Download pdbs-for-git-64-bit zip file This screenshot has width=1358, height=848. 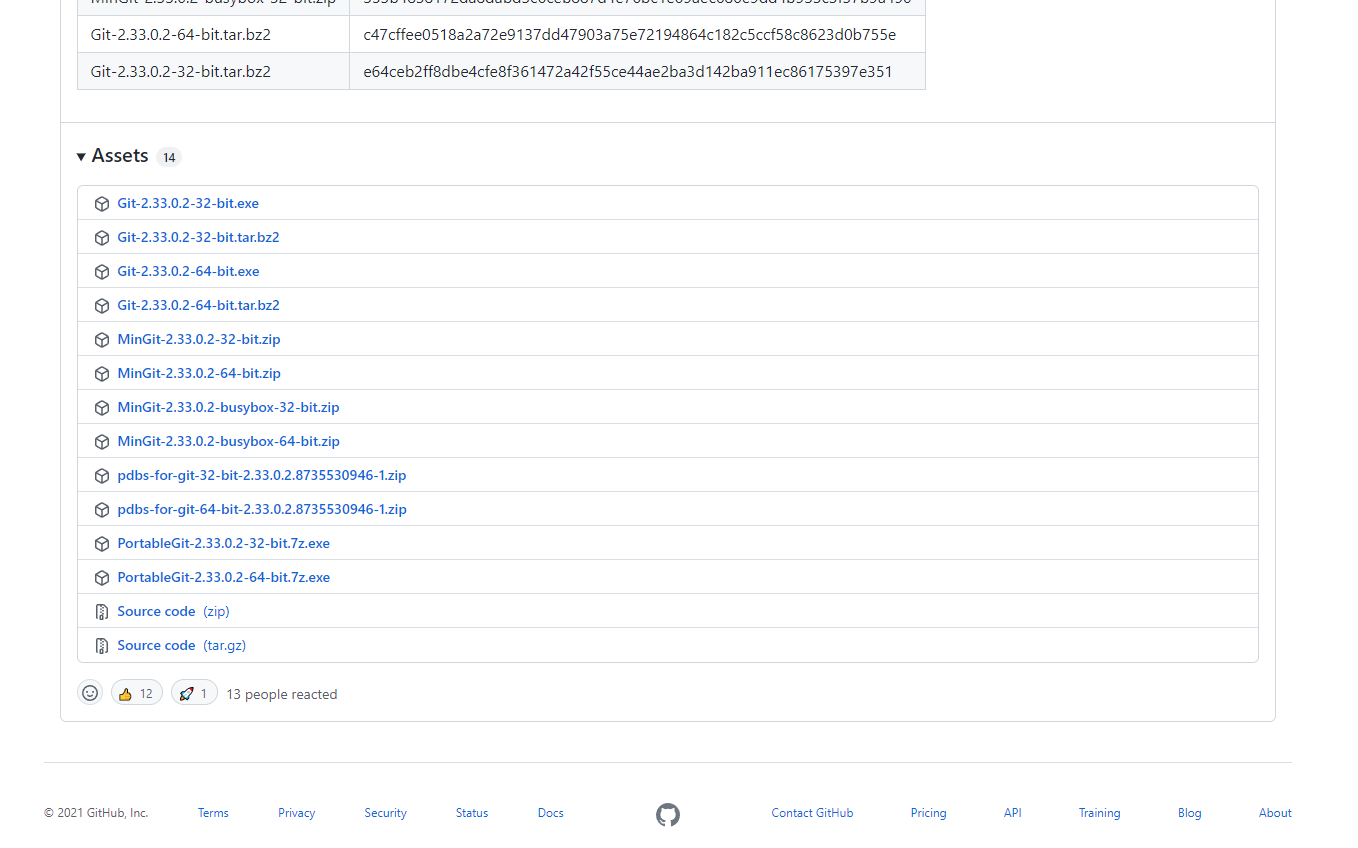point(262,509)
